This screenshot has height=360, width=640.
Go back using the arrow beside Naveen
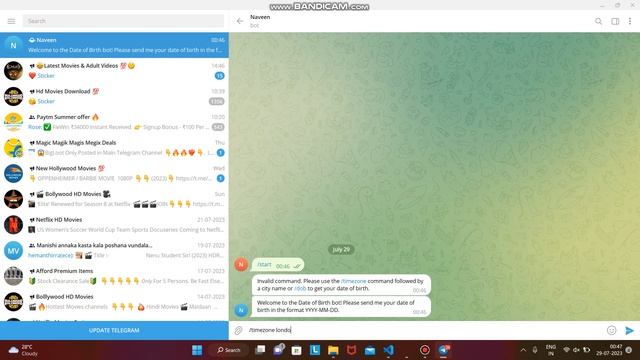(x=240, y=21)
